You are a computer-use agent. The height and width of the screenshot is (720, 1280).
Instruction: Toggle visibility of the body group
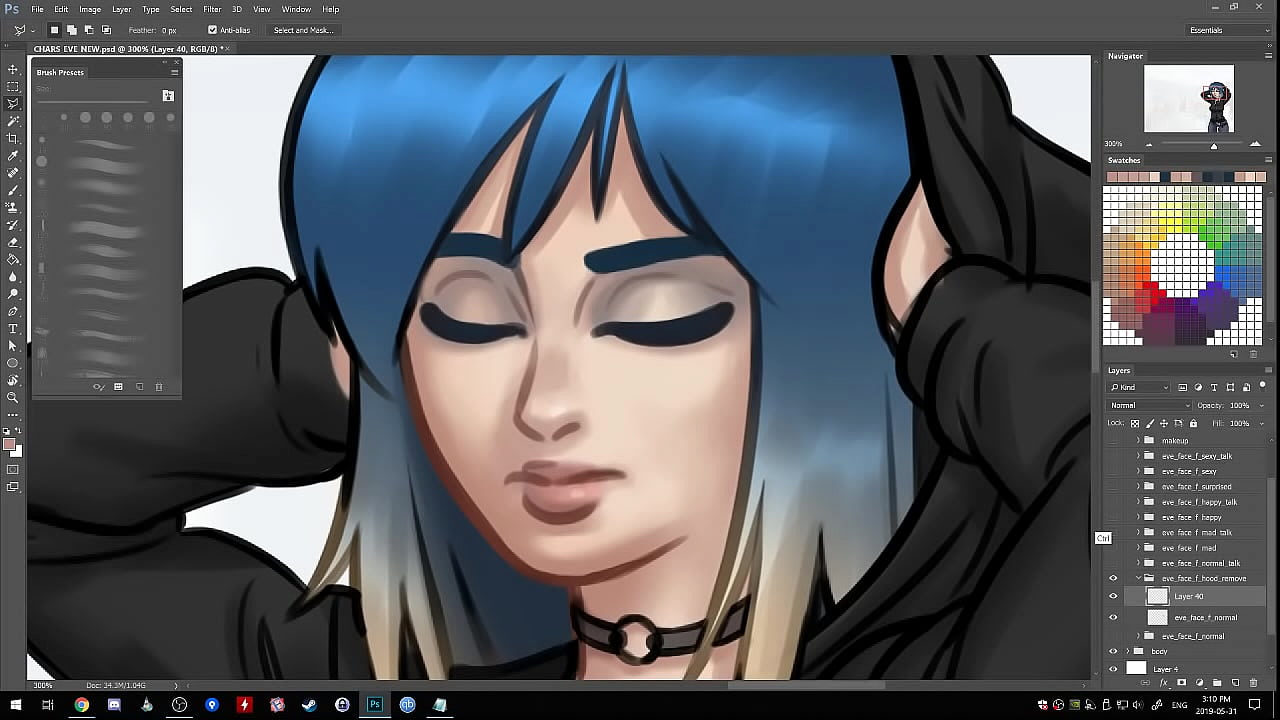pyautogui.click(x=1113, y=651)
